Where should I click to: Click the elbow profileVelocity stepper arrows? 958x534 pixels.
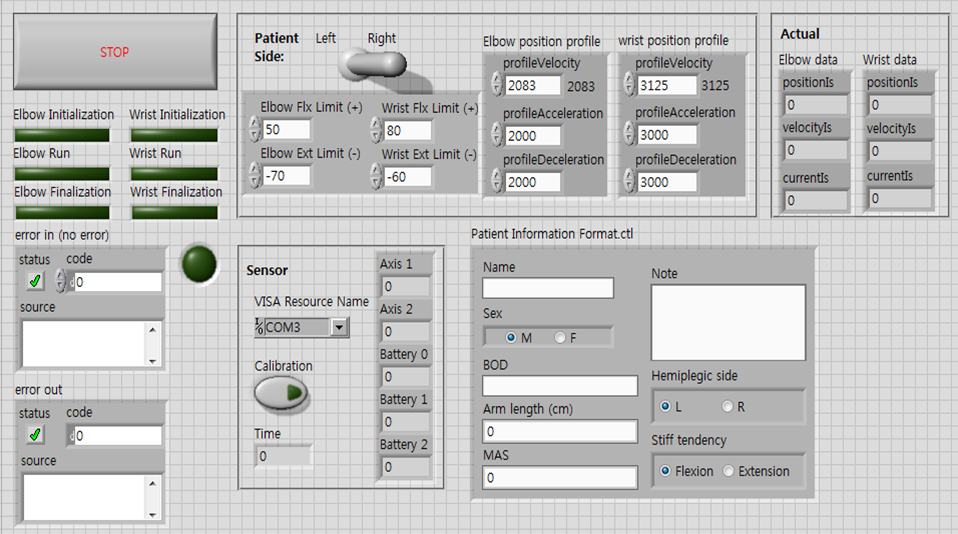[497, 87]
